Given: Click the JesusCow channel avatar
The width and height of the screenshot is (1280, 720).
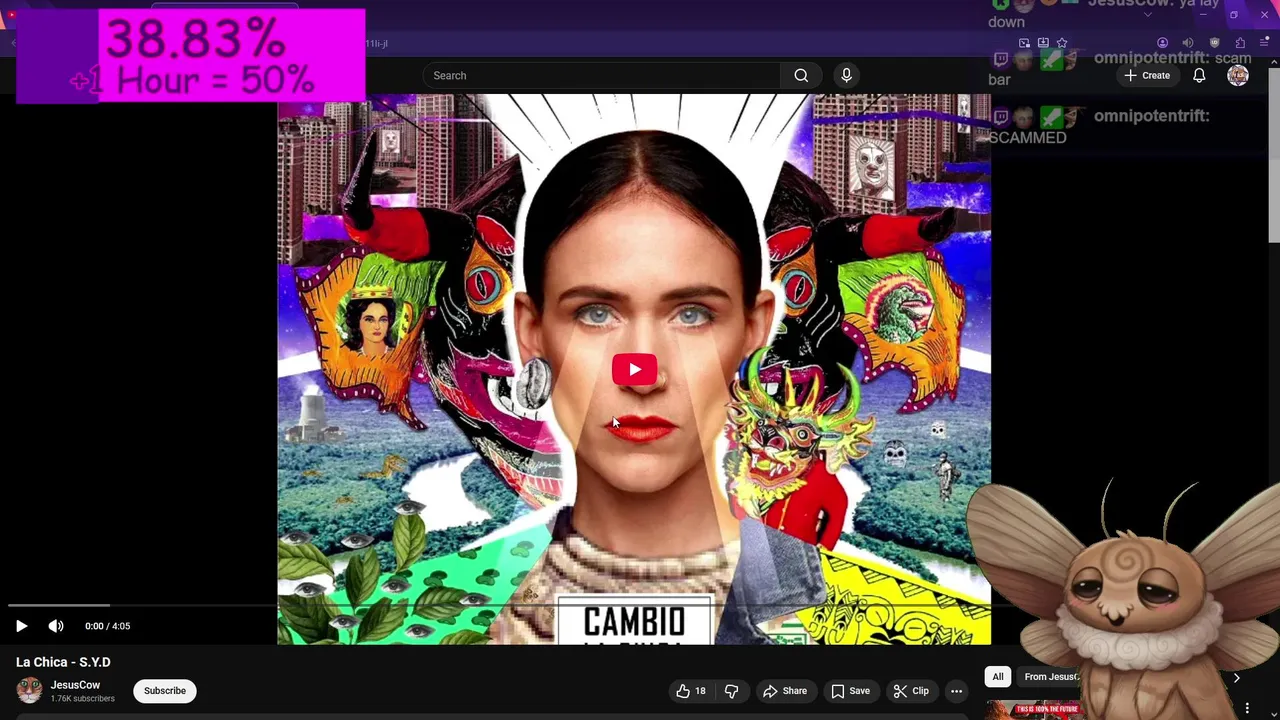Looking at the screenshot, I should click(30, 690).
